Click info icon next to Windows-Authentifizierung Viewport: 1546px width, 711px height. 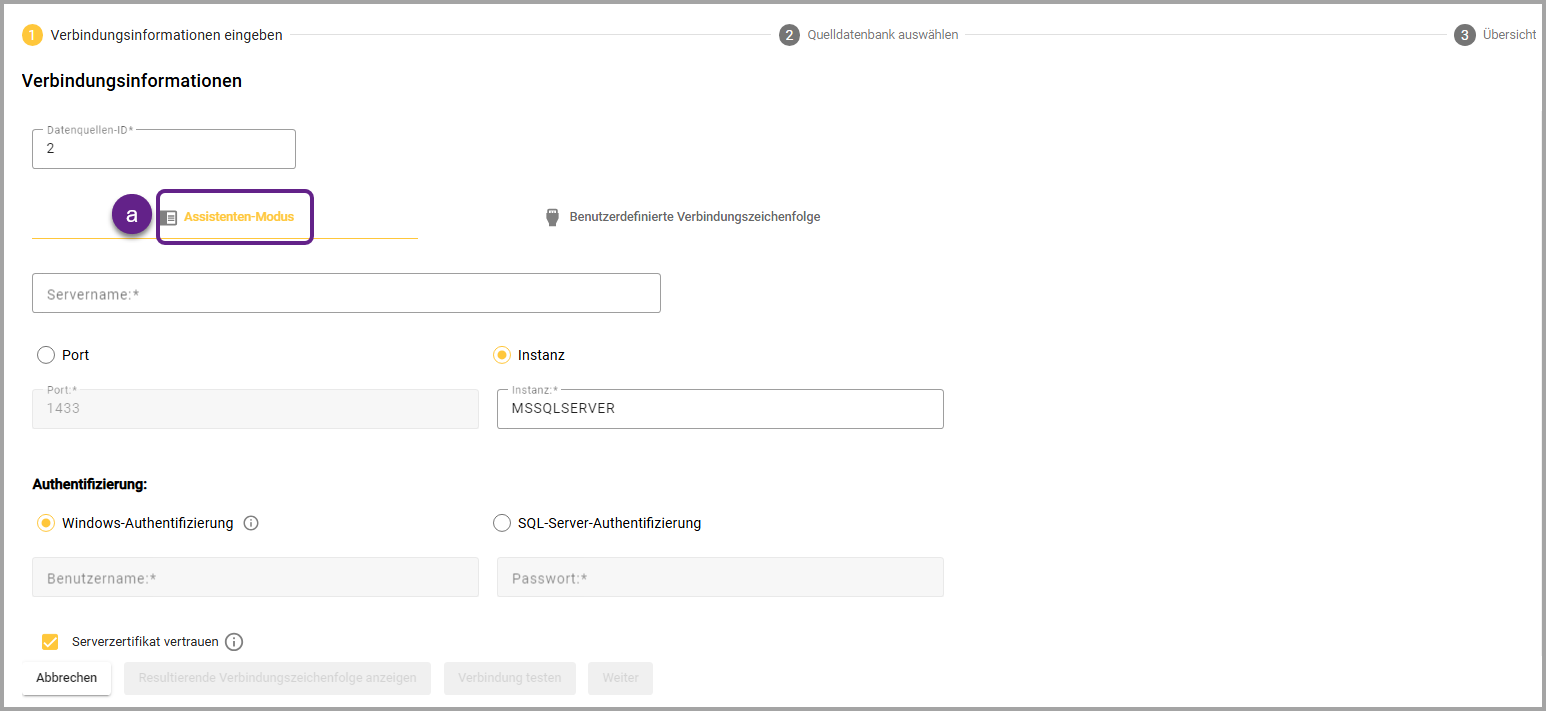point(251,523)
